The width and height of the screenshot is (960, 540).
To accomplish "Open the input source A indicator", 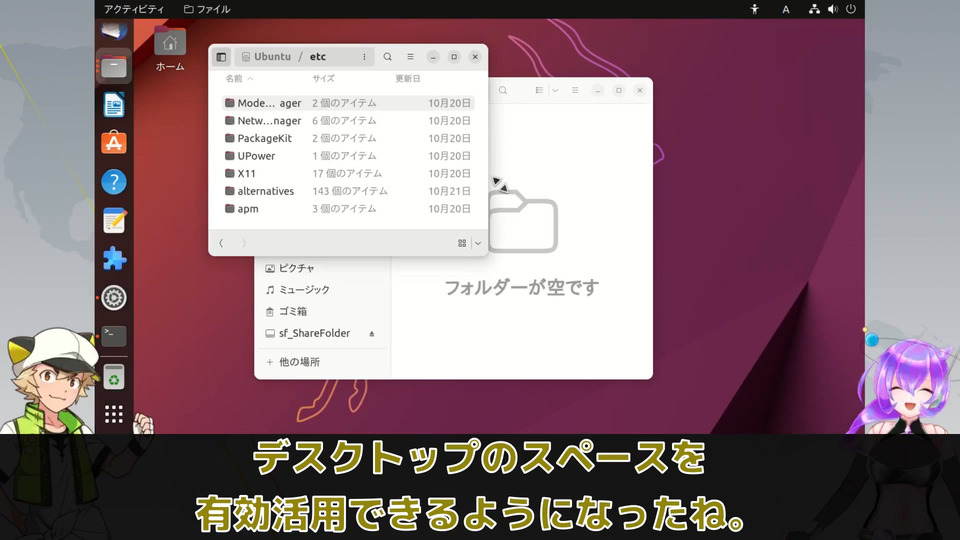I will click(x=786, y=9).
